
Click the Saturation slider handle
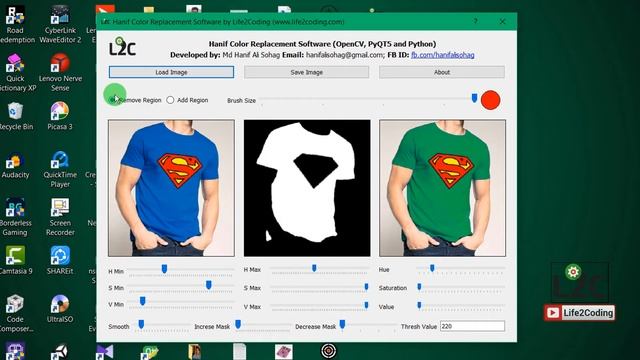(419, 287)
